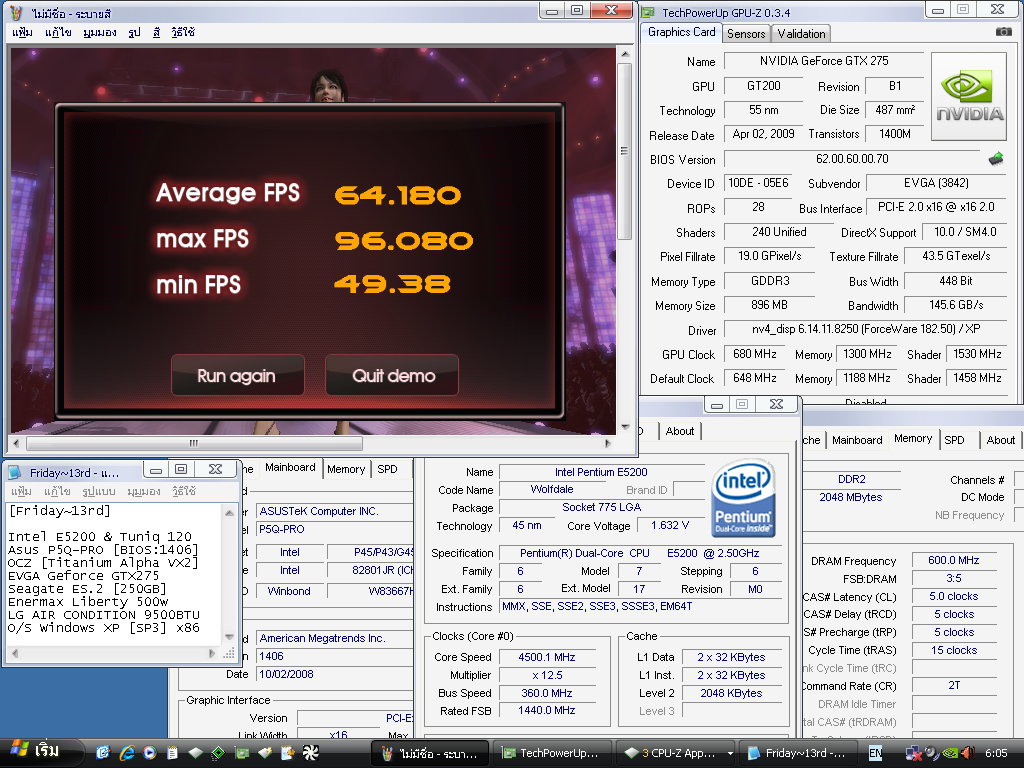The image size is (1024, 768).
Task: Click Notepad vertical scrollbar up arrow
Action: coord(229,513)
